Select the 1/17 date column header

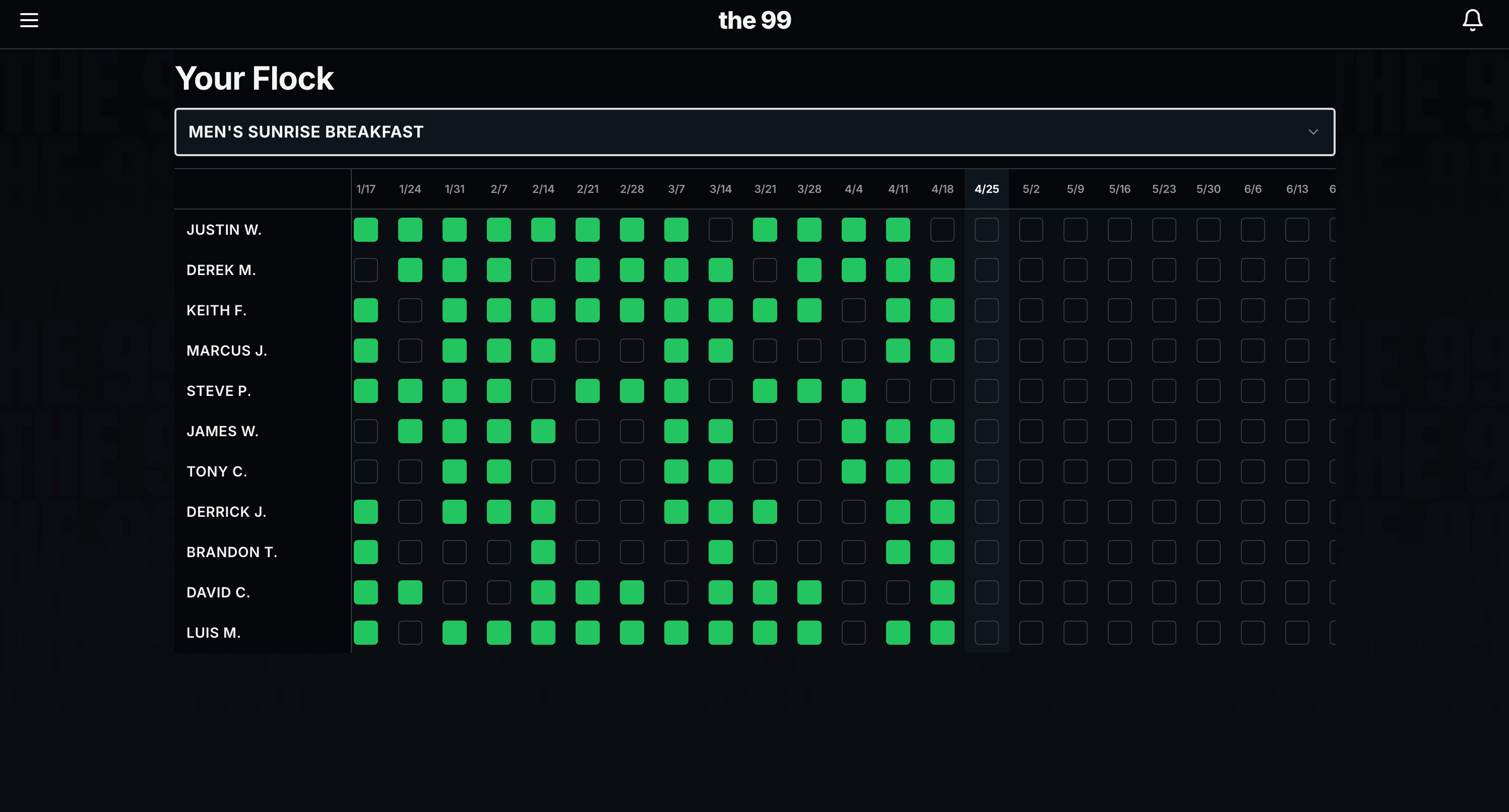366,188
